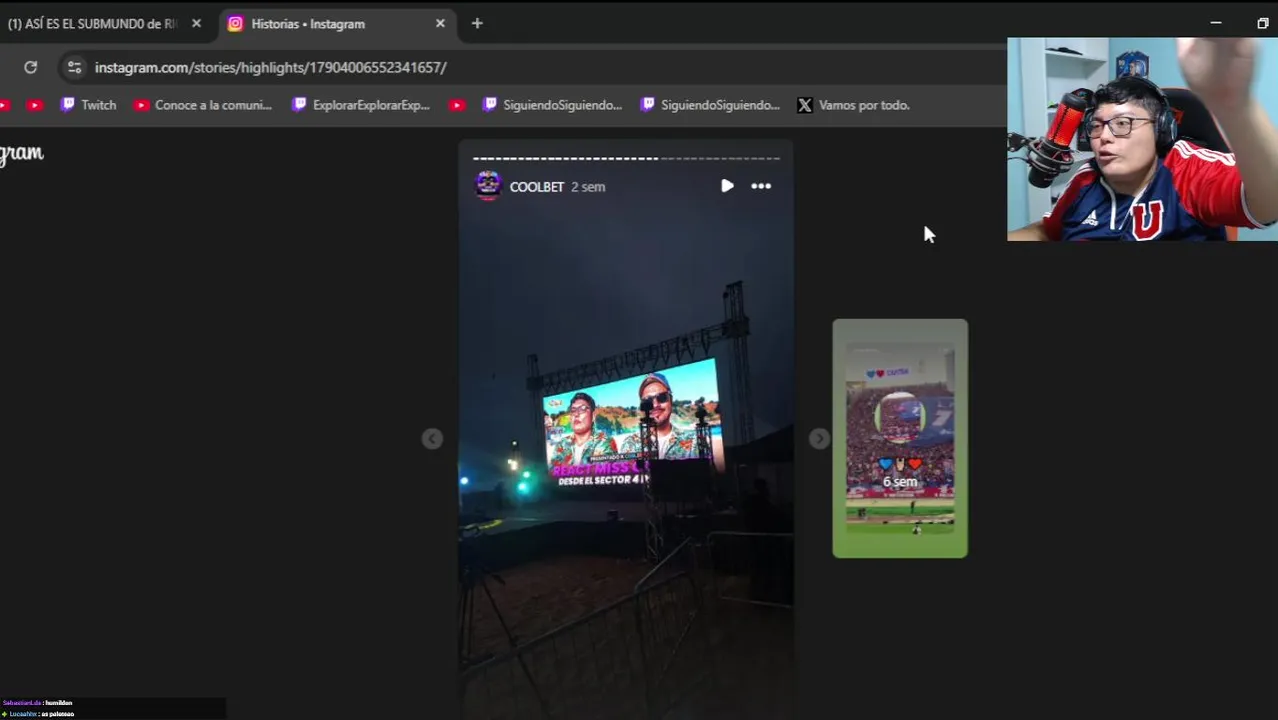The width and height of the screenshot is (1278, 720).
Task: Close the Historias Instagram tab
Action: coord(440,23)
